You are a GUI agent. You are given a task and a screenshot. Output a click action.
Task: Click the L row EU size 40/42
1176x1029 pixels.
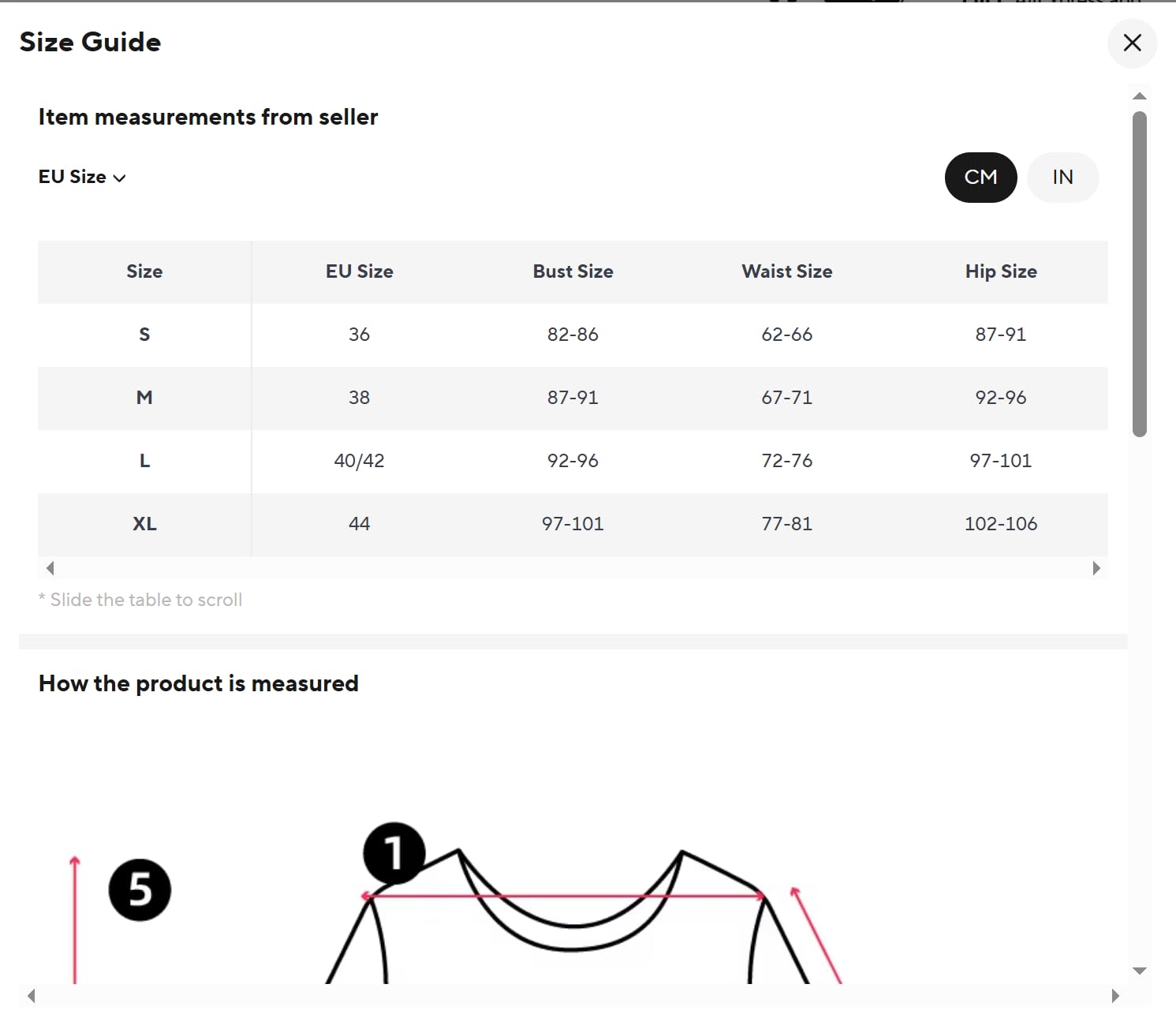[x=359, y=461]
